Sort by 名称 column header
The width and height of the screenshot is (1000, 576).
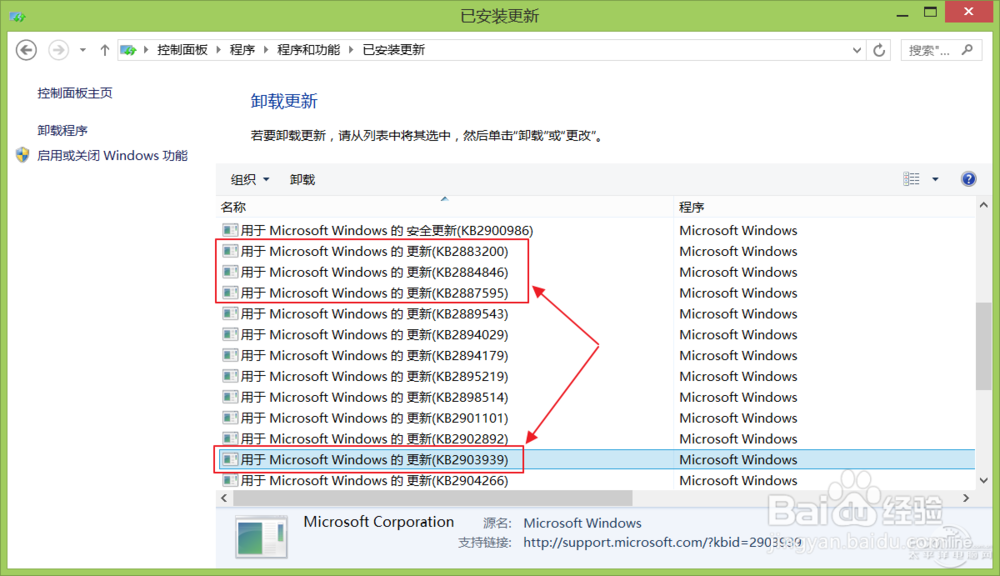[x=445, y=207]
